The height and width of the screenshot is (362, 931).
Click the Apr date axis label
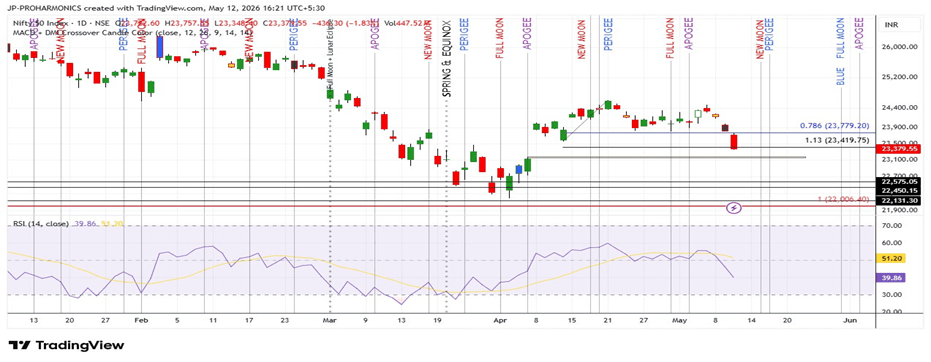click(500, 320)
